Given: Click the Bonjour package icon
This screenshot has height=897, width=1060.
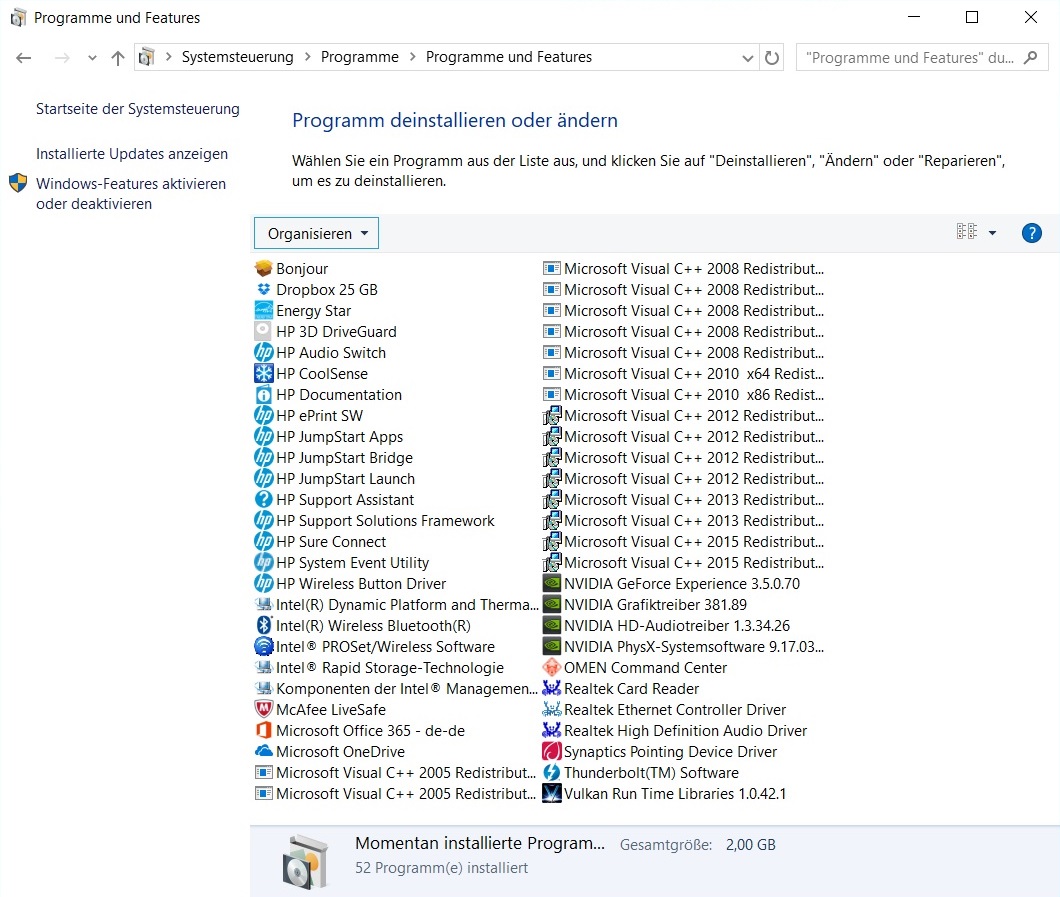Looking at the screenshot, I should (x=264, y=268).
